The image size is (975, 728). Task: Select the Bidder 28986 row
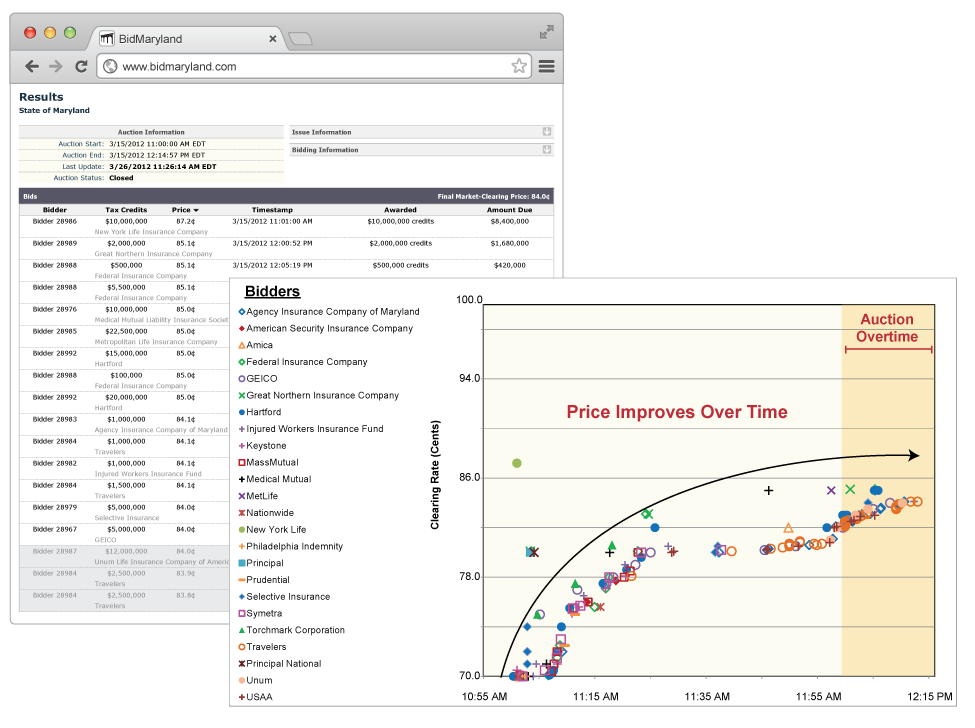(x=286, y=226)
